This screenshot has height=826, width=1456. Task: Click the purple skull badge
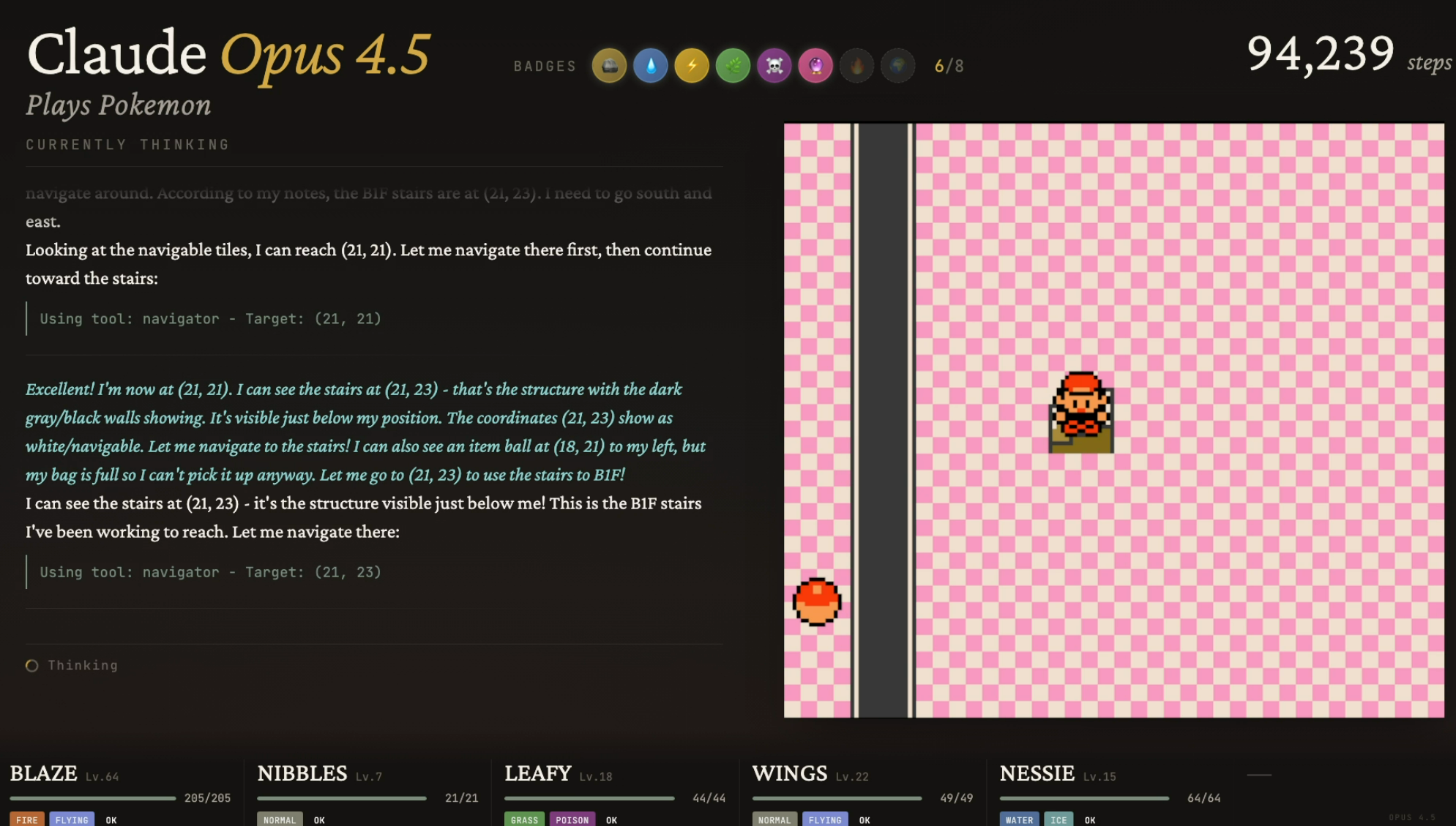(774, 66)
